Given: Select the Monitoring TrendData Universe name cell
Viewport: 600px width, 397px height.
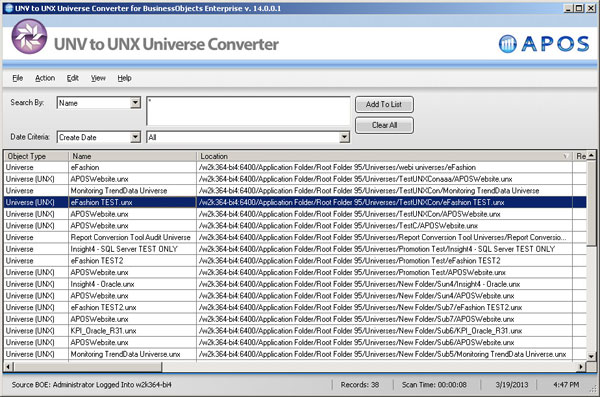Looking at the screenshot, I should 132,191.
